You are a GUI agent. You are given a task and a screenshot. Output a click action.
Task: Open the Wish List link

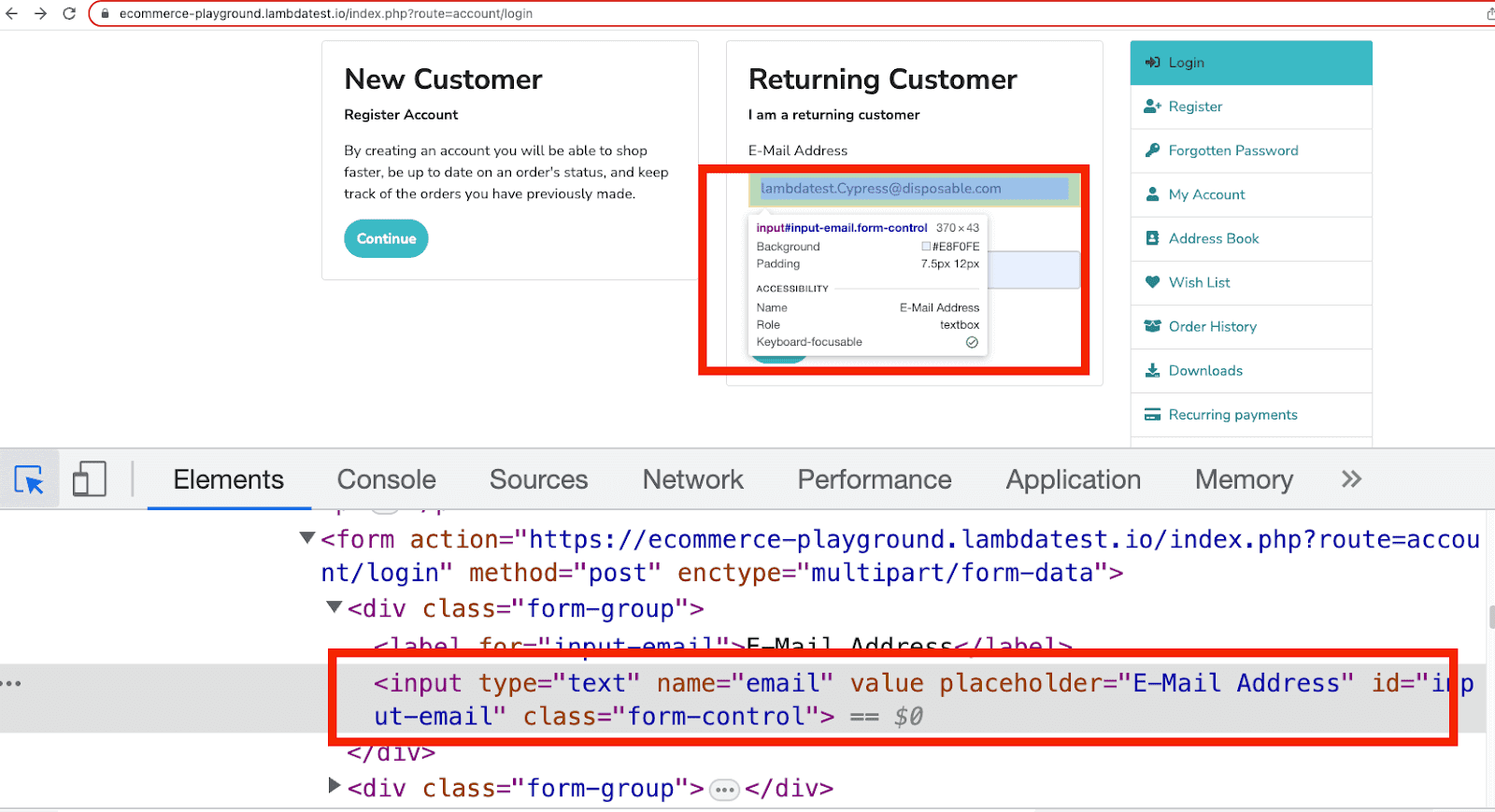point(1199,282)
